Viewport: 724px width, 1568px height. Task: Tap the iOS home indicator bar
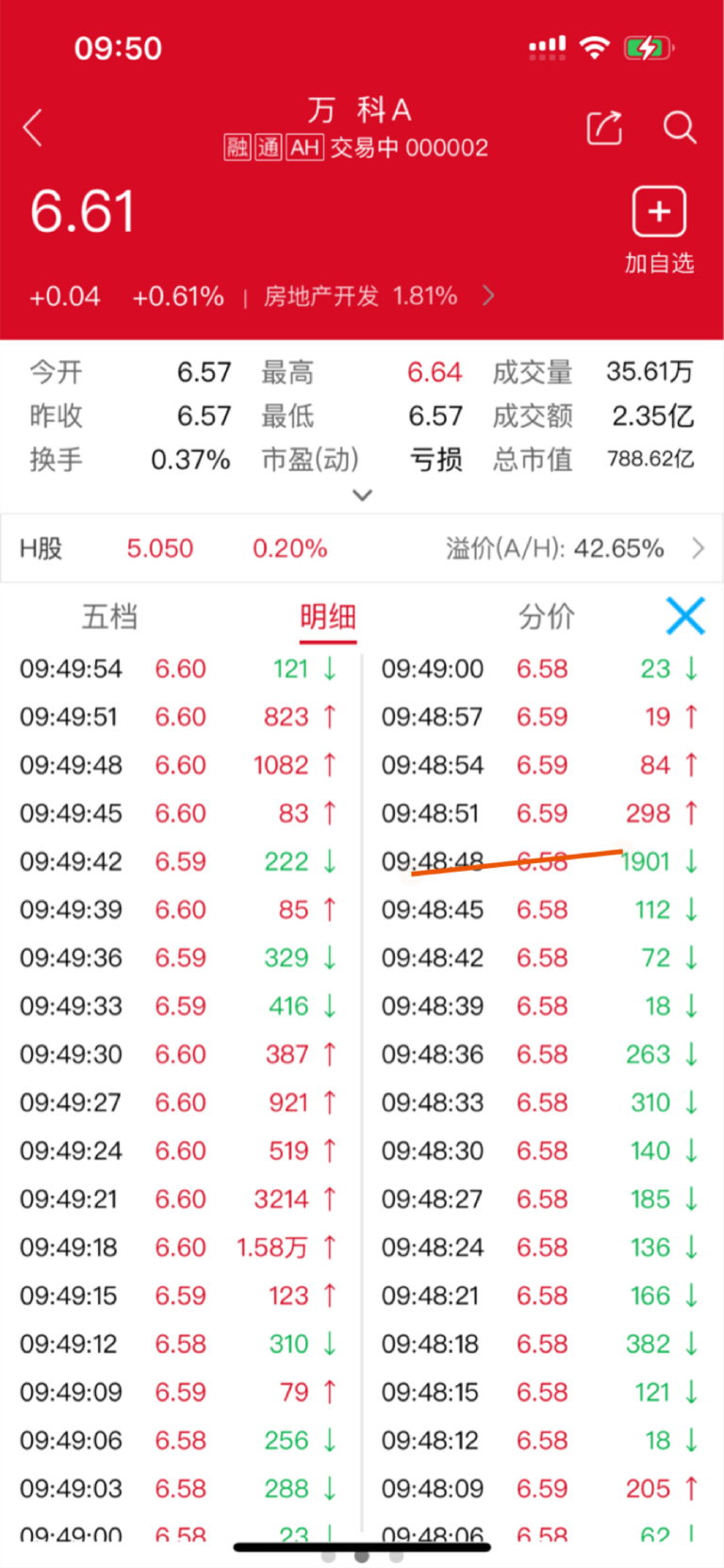pos(362,1546)
